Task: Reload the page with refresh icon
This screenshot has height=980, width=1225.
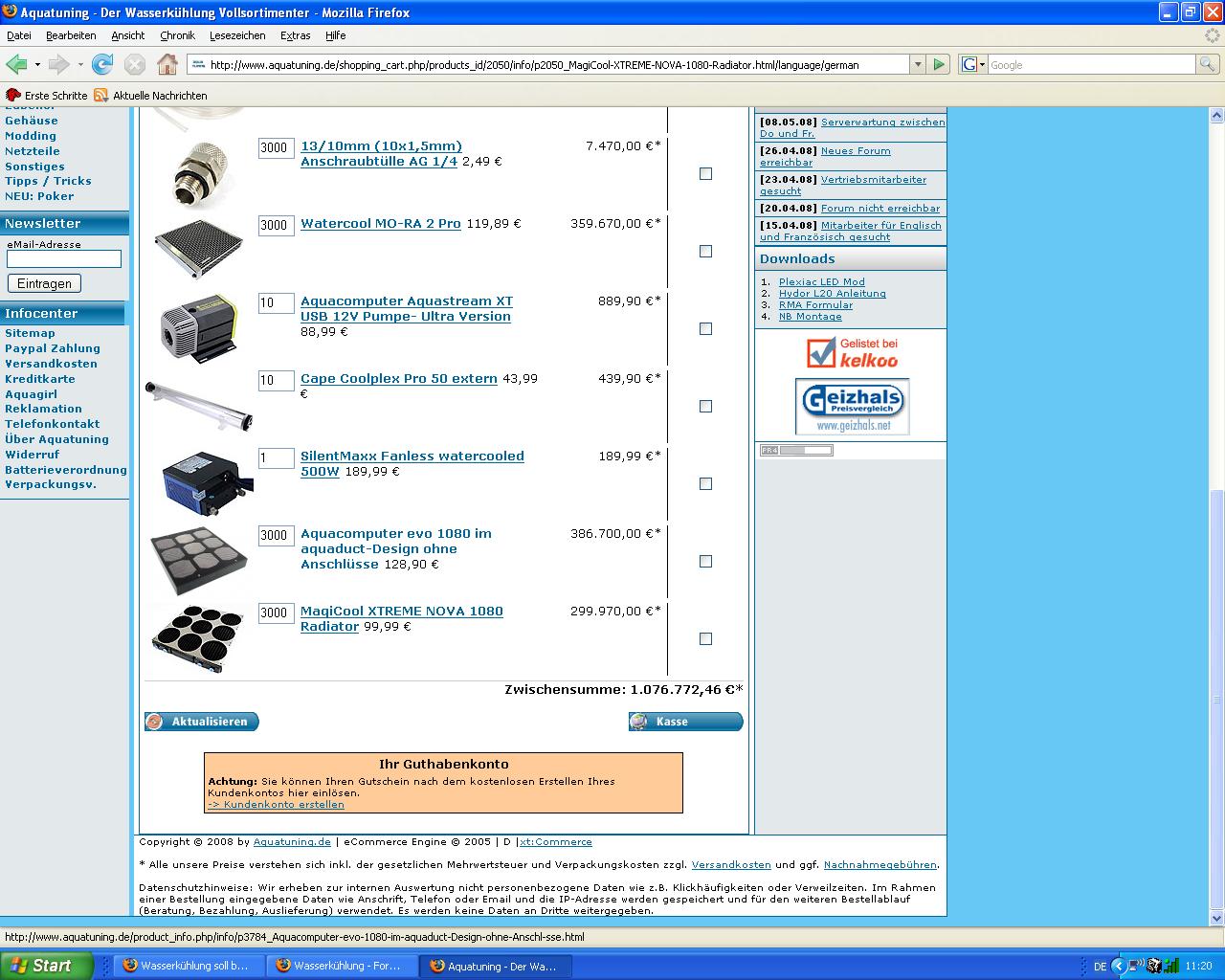Action: click(102, 64)
